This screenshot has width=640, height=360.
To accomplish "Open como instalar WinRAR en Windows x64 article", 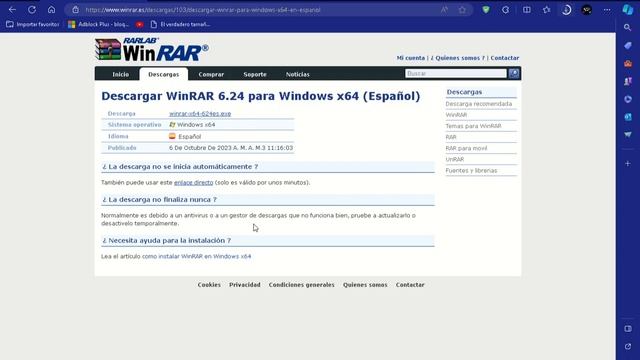I will click(196, 256).
